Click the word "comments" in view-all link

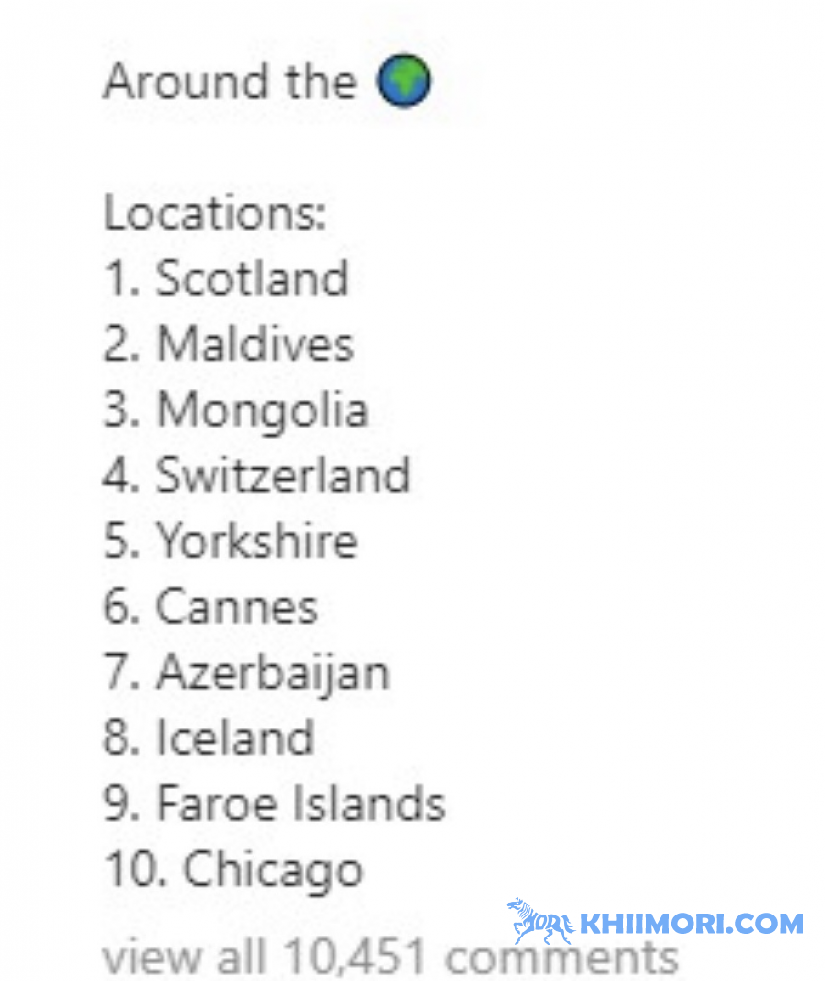click(x=562, y=958)
